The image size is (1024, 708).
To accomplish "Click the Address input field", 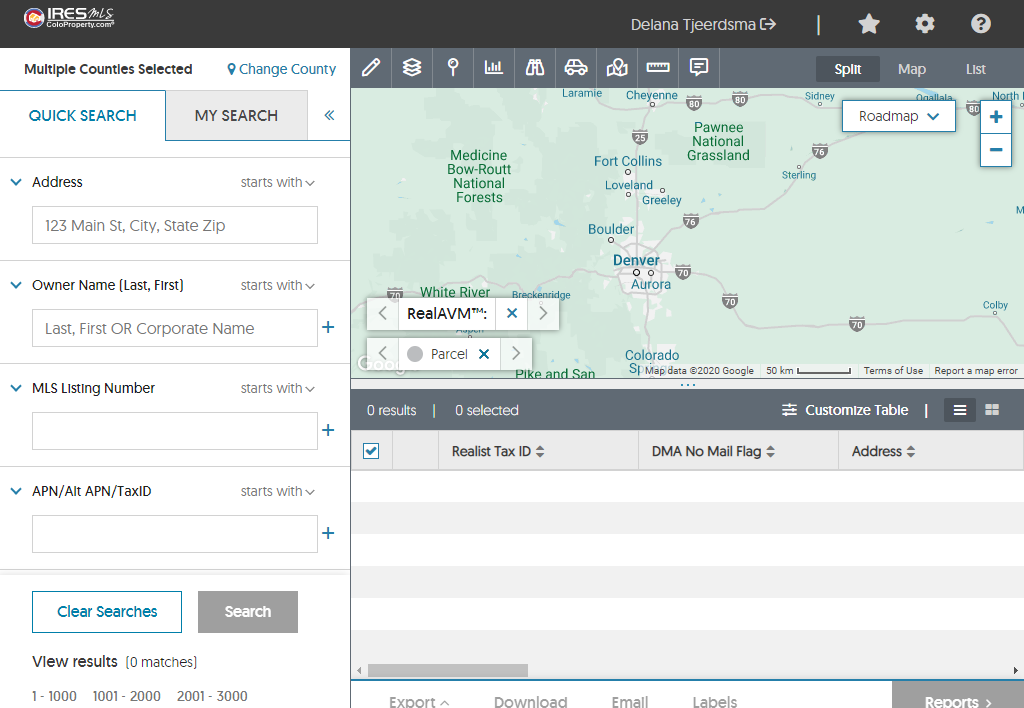I will pos(175,226).
